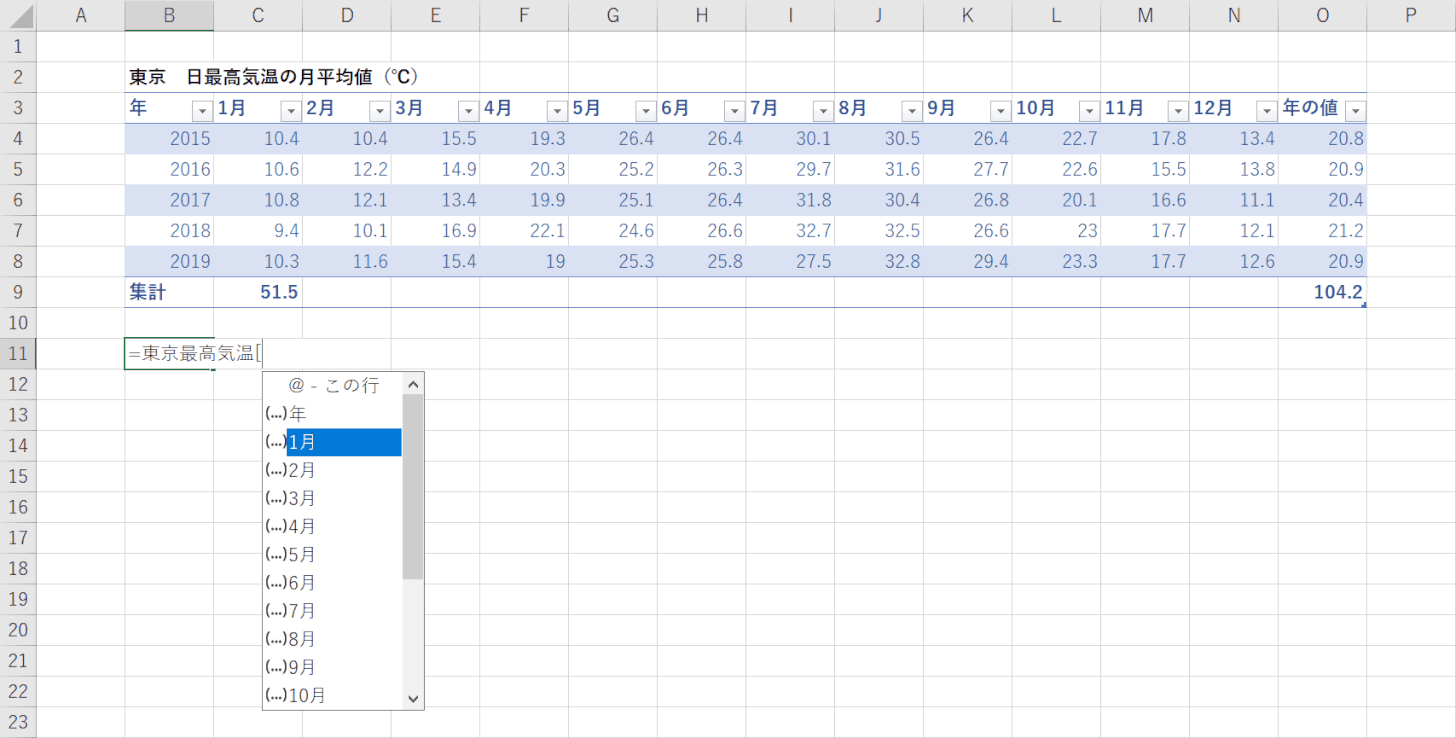Viewport: 1456px width, 738px height.
Task: Click the formula input in cell B11
Action: pos(169,353)
